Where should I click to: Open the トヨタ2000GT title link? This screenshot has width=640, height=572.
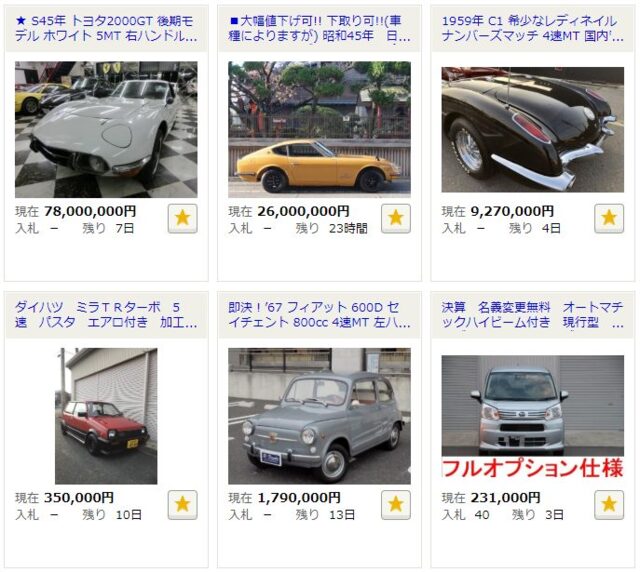tap(106, 28)
